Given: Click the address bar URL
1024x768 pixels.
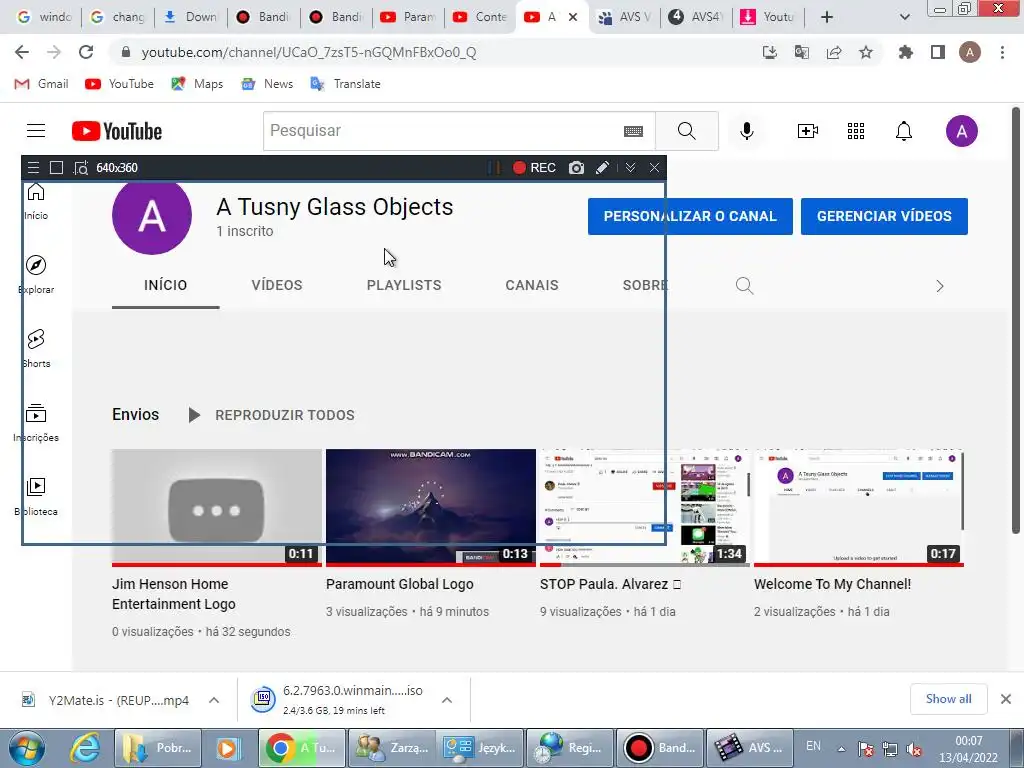Looking at the screenshot, I should 308,52.
